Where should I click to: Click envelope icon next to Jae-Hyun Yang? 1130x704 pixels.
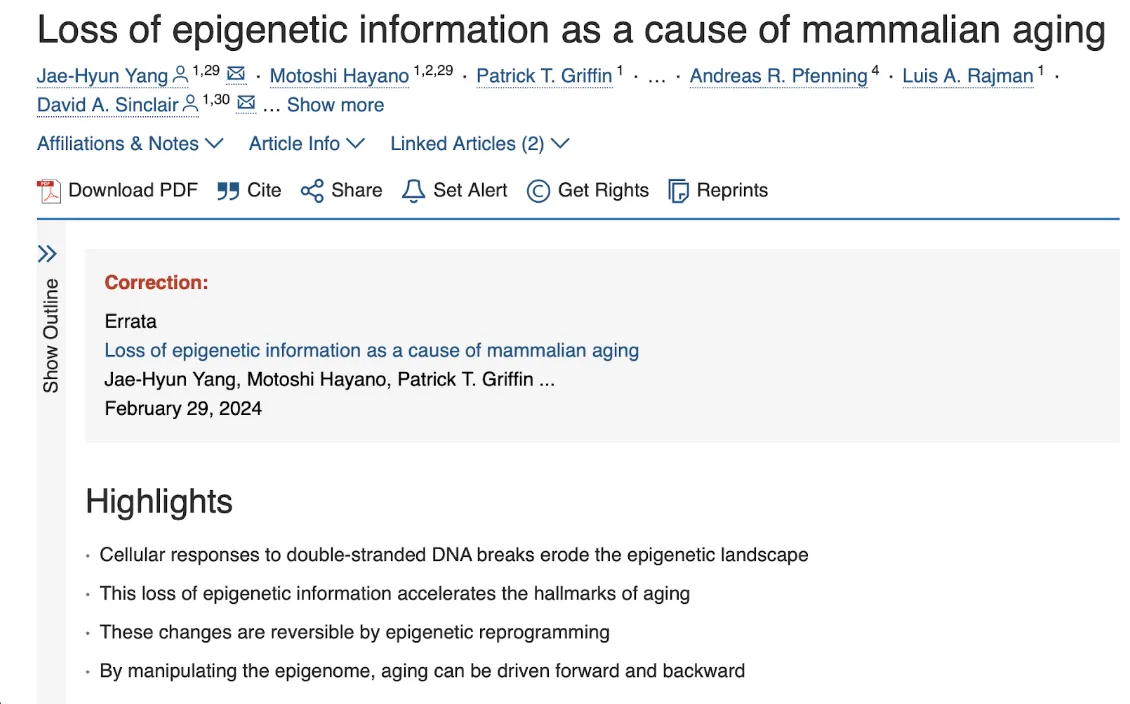(236, 75)
